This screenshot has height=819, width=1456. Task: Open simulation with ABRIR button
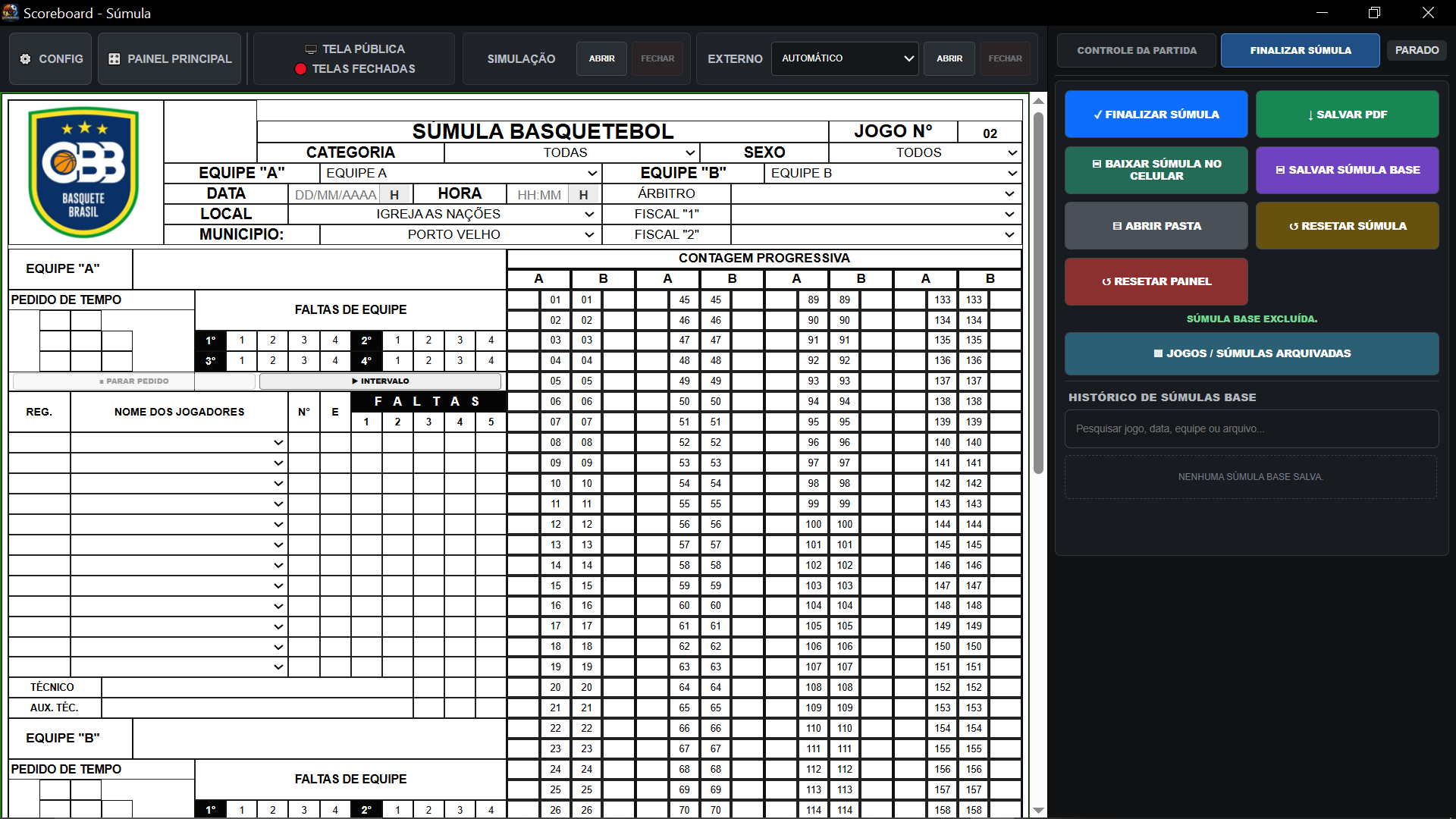point(602,58)
